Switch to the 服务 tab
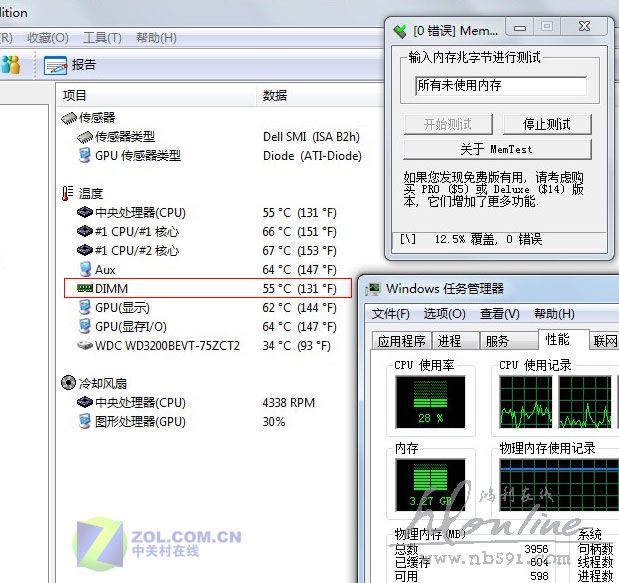The width and height of the screenshot is (619, 583). coord(508,341)
